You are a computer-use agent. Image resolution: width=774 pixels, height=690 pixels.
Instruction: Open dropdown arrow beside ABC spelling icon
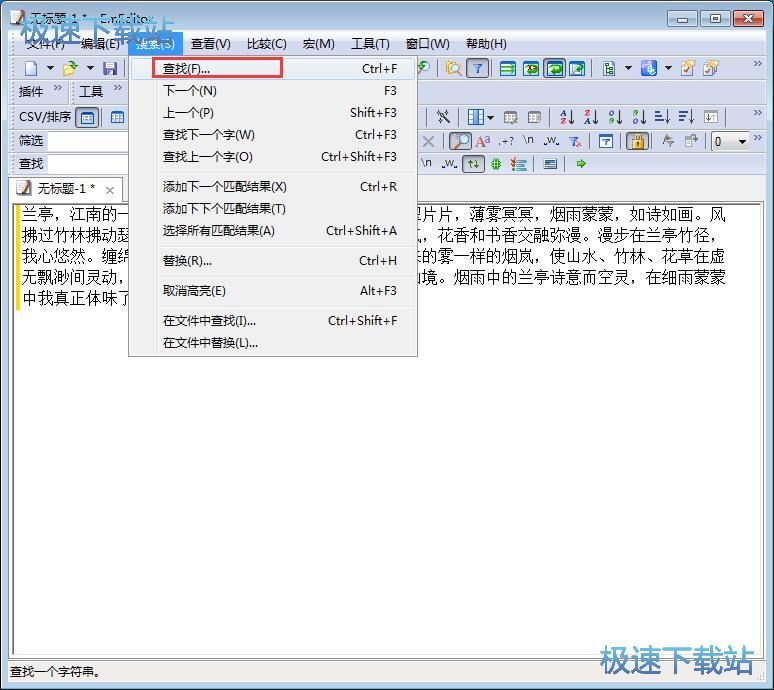pyautogui.click(x=668, y=68)
